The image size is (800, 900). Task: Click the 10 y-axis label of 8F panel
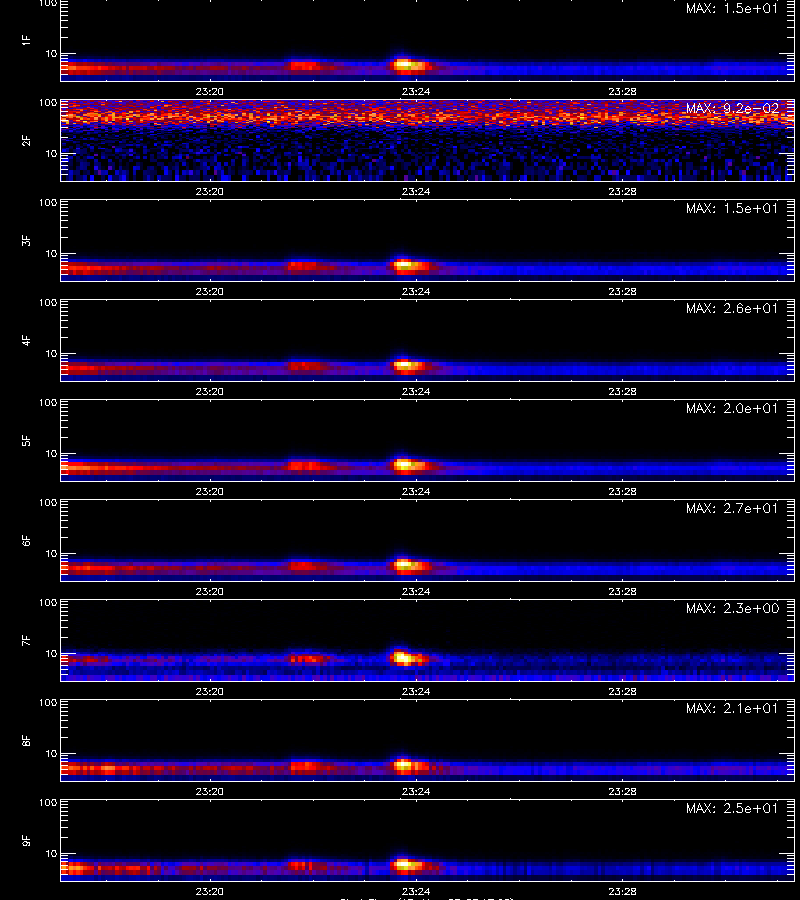pos(52,754)
